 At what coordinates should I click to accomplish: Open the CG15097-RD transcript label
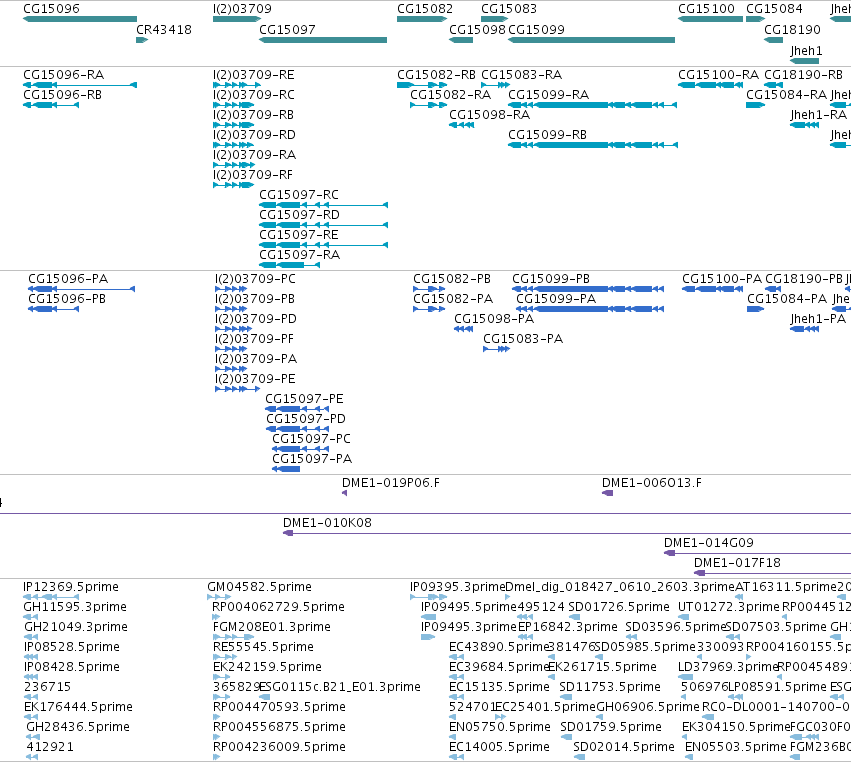click(300, 215)
